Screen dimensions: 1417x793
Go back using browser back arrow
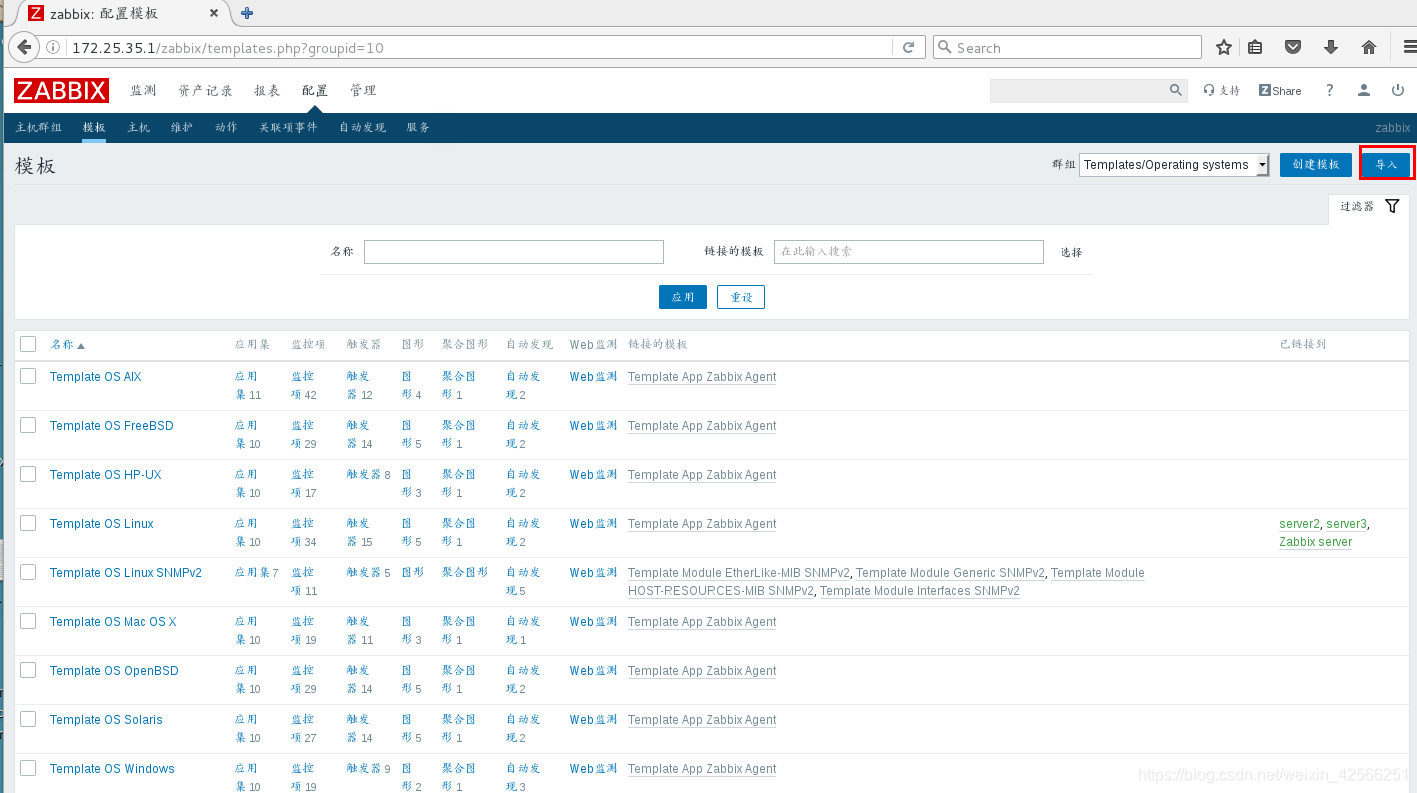point(24,47)
